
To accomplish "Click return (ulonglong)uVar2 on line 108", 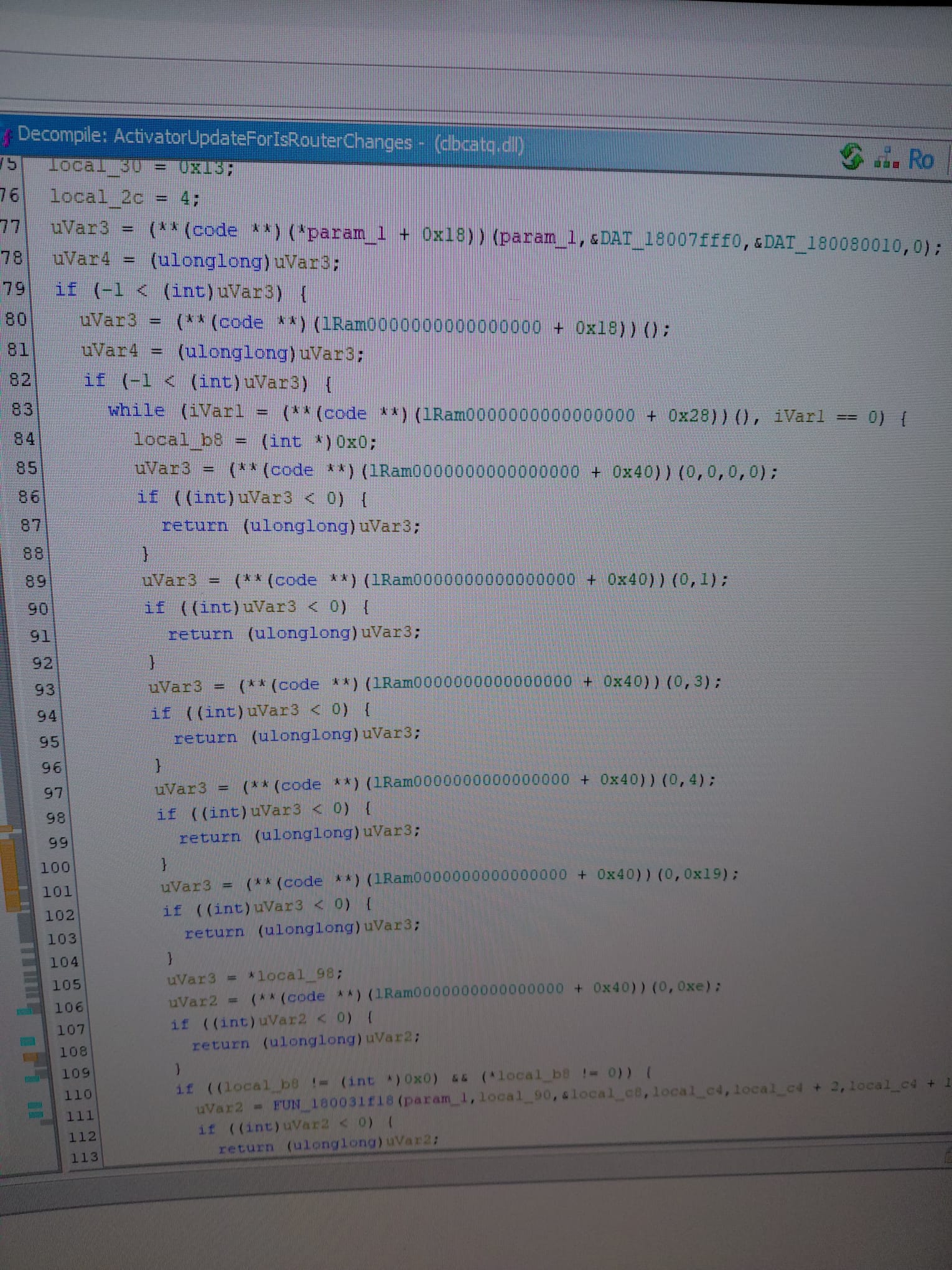I will pyautogui.click(x=306, y=1042).
